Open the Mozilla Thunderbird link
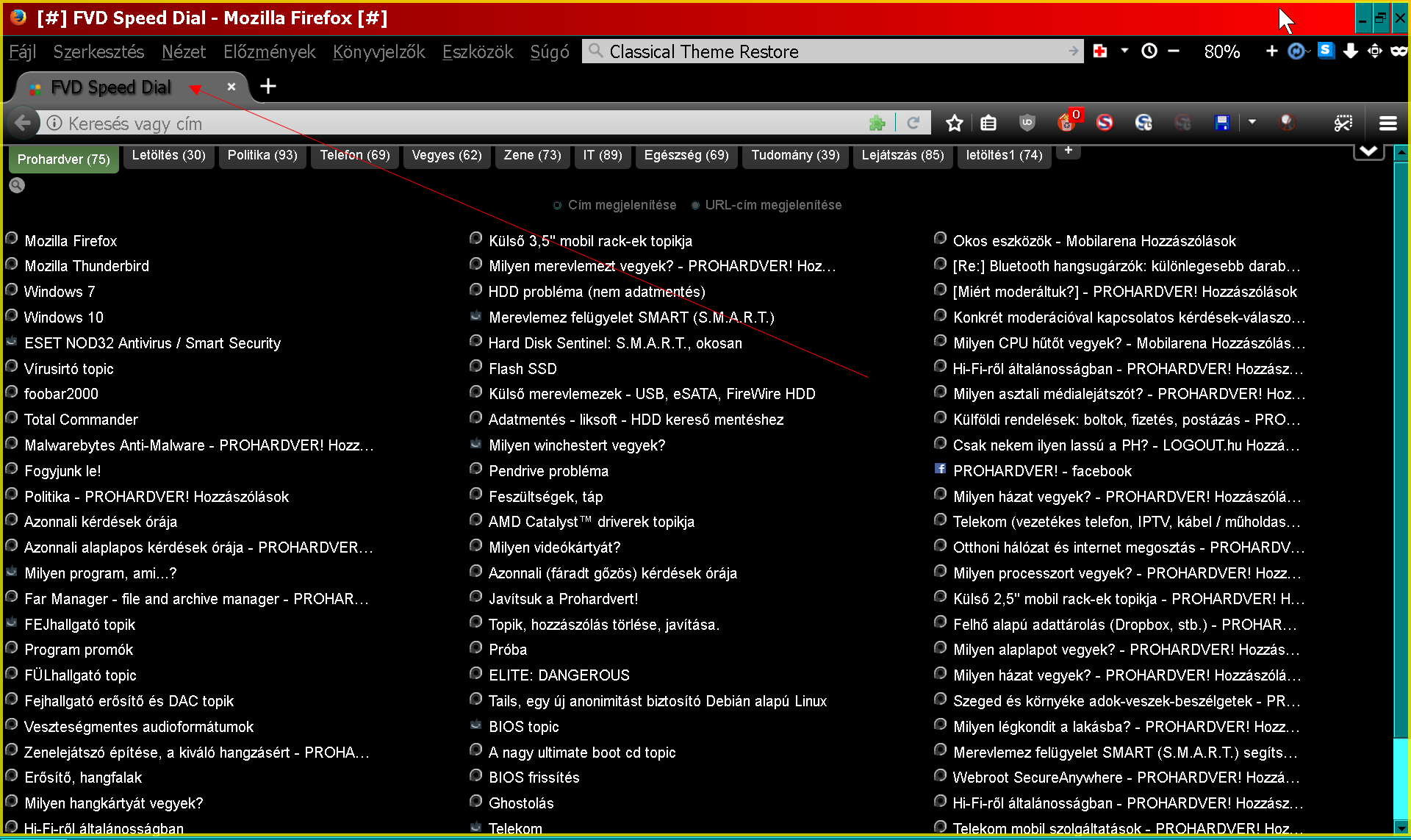The height and width of the screenshot is (840, 1411). [87, 266]
